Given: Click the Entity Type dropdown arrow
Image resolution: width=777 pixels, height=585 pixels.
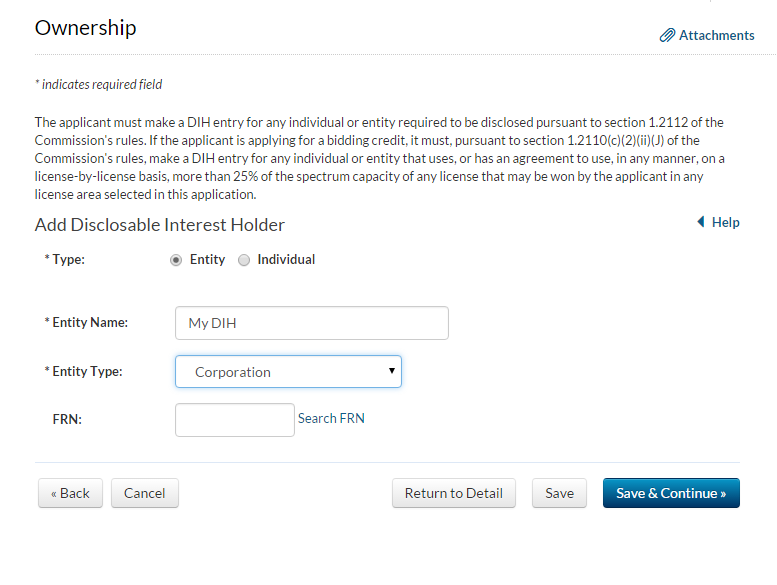Looking at the screenshot, I should coord(393,372).
